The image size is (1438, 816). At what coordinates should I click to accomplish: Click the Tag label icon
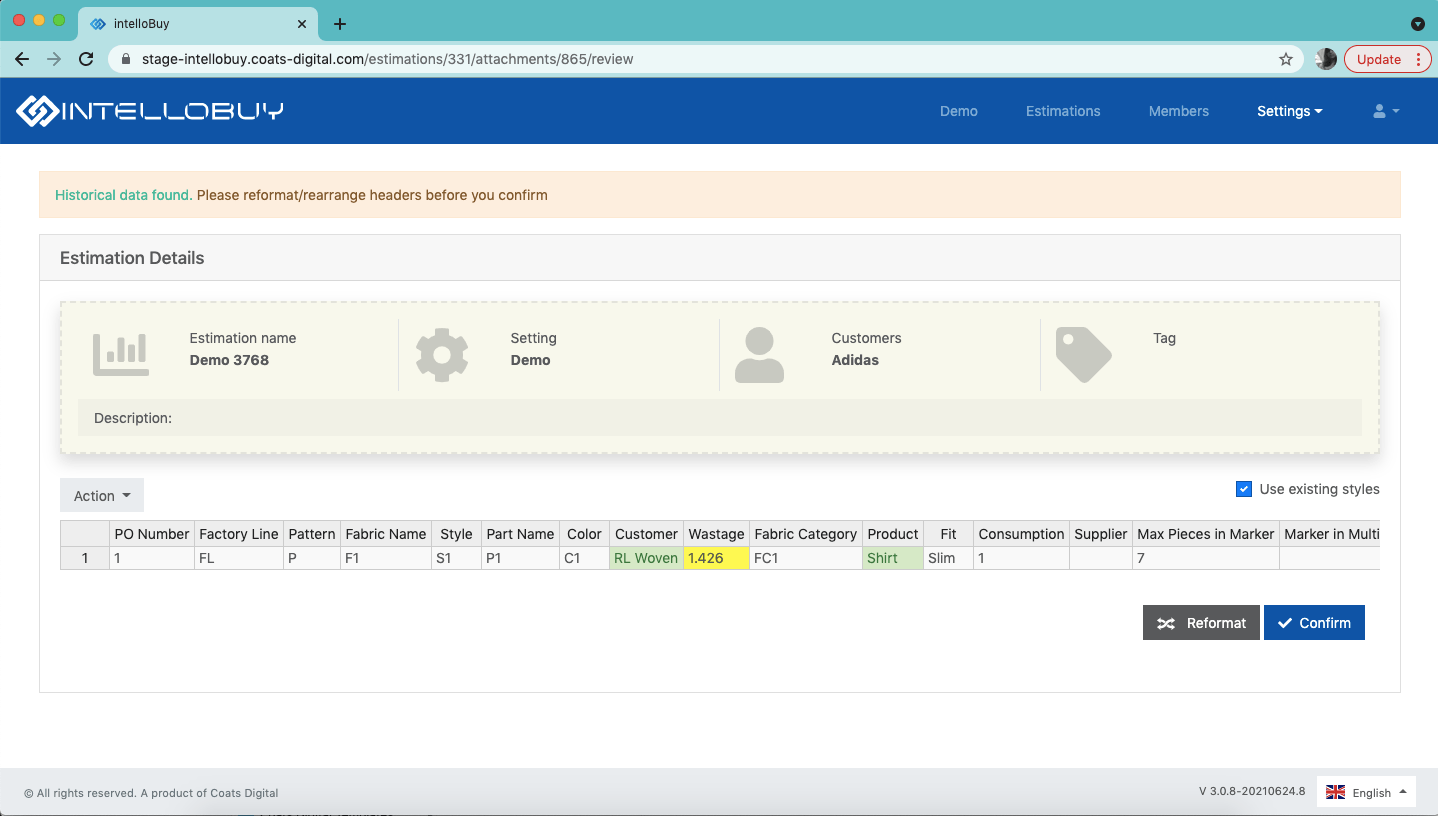(1084, 353)
